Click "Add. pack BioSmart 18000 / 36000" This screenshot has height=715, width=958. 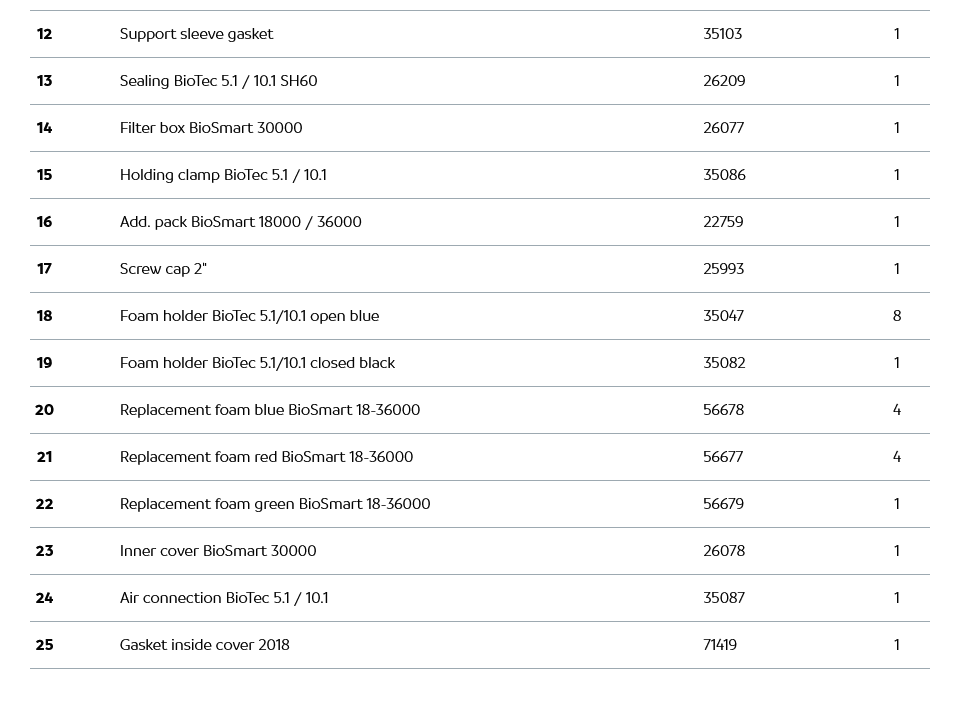[x=240, y=222]
